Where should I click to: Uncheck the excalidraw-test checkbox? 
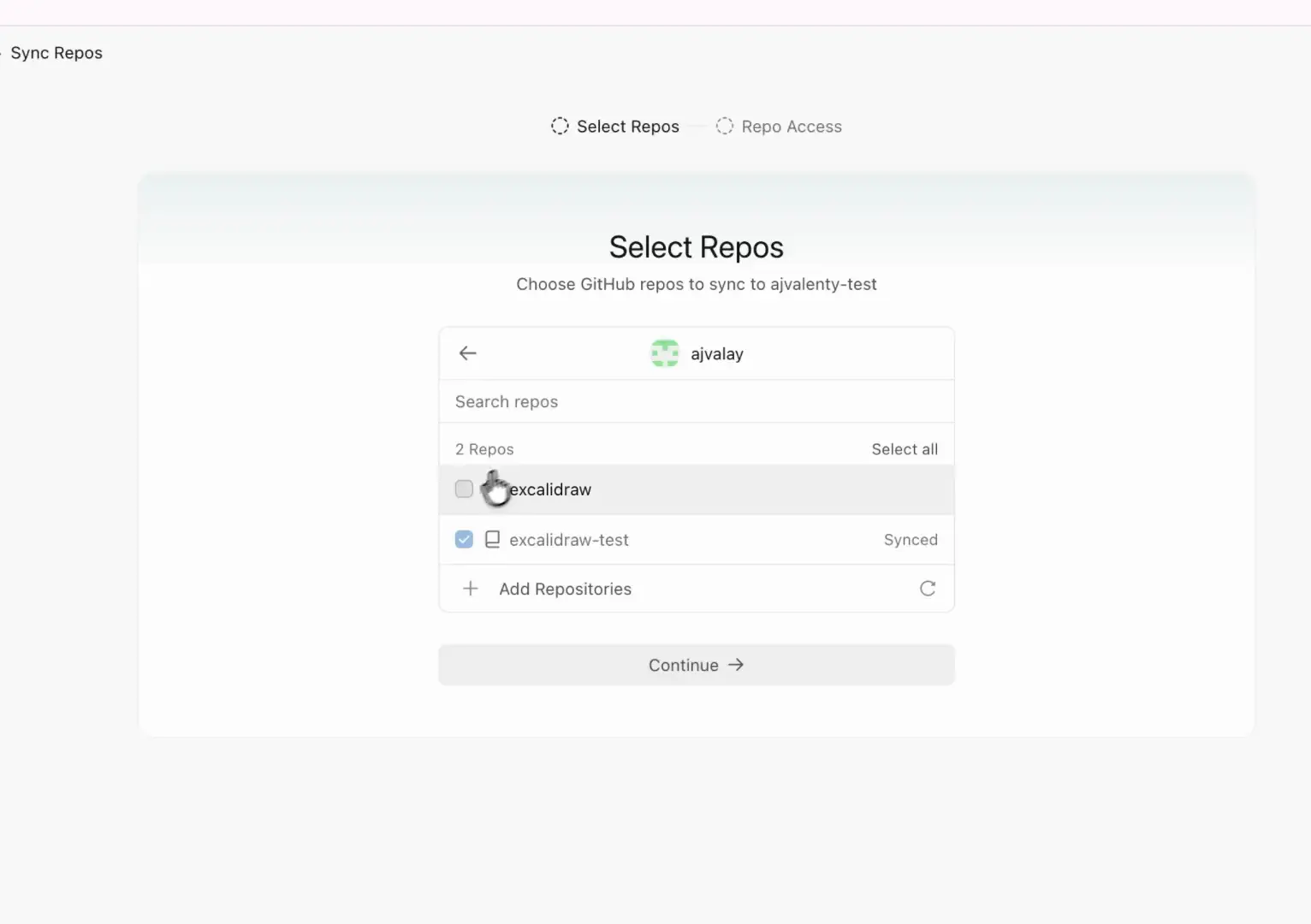(464, 540)
